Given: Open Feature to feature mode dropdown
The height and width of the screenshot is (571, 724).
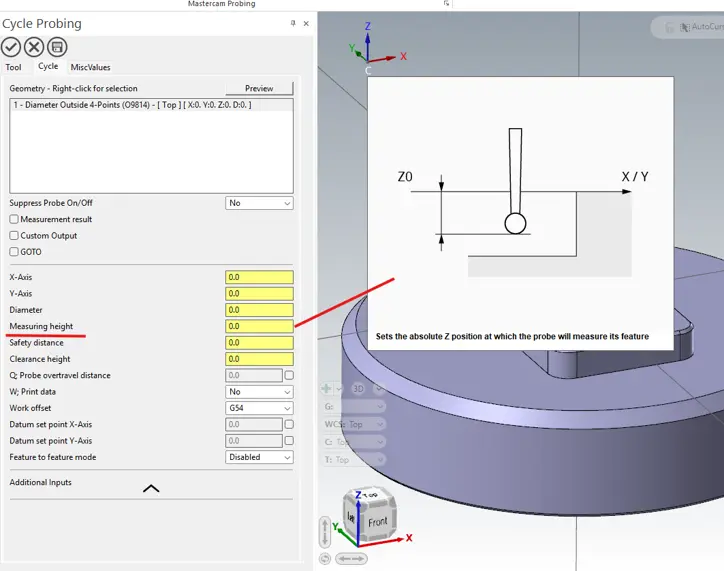Looking at the screenshot, I should pos(259,457).
